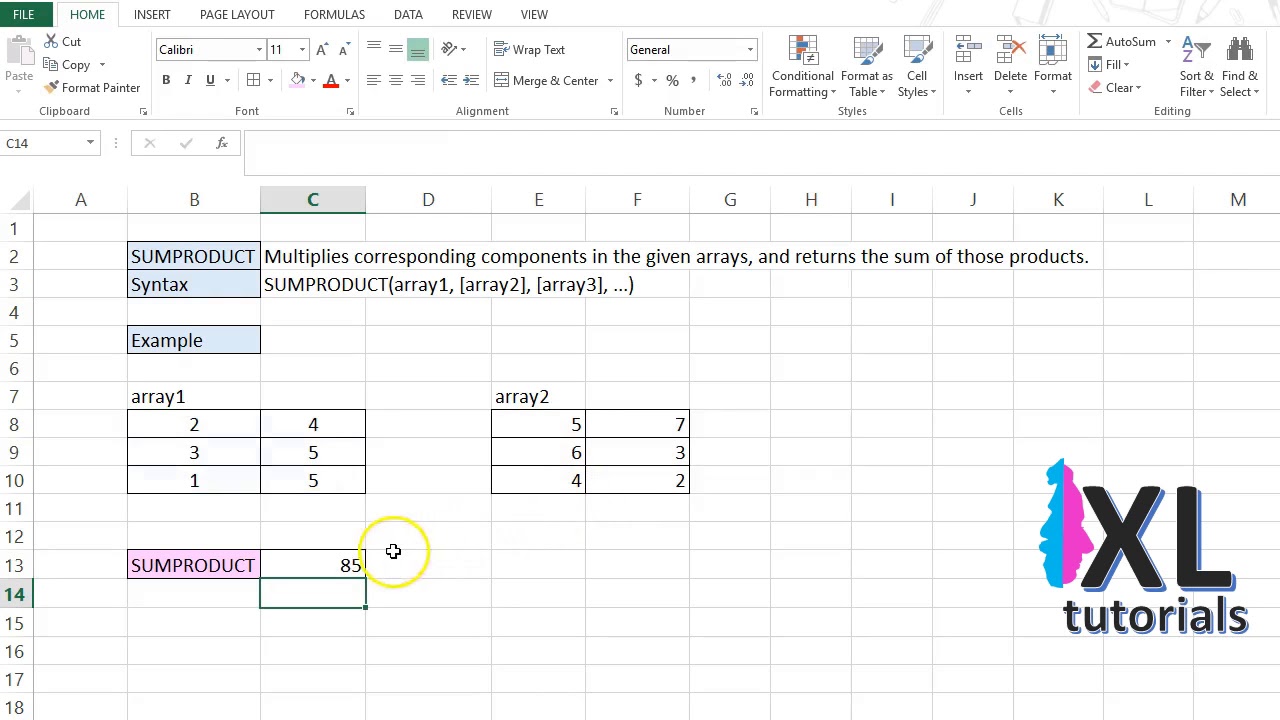This screenshot has height=720, width=1280.
Task: Apply Percent Style format
Action: coord(672,80)
